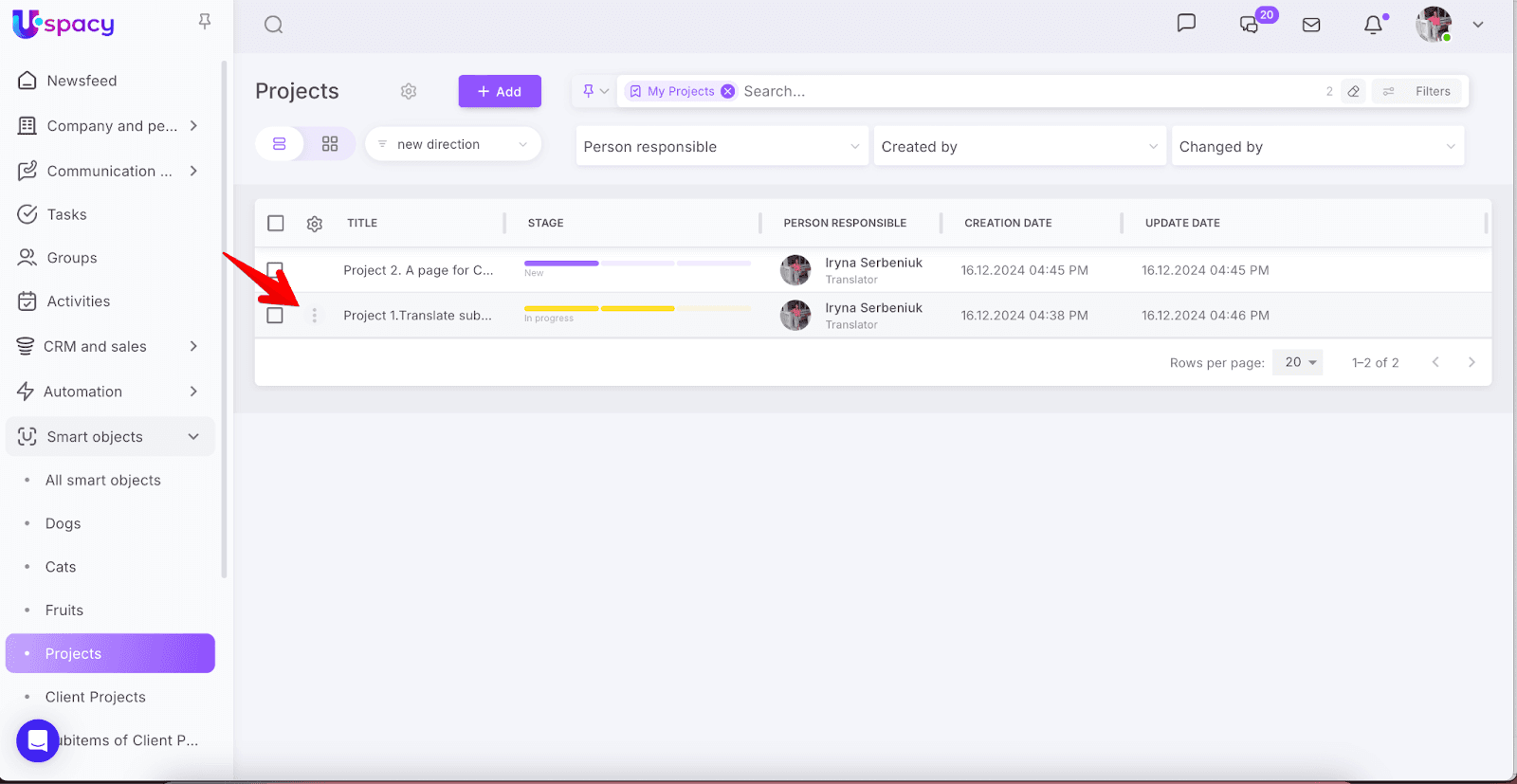Select the Project 1 row checkbox
Screen dimensions: 1517x784
click(275, 316)
